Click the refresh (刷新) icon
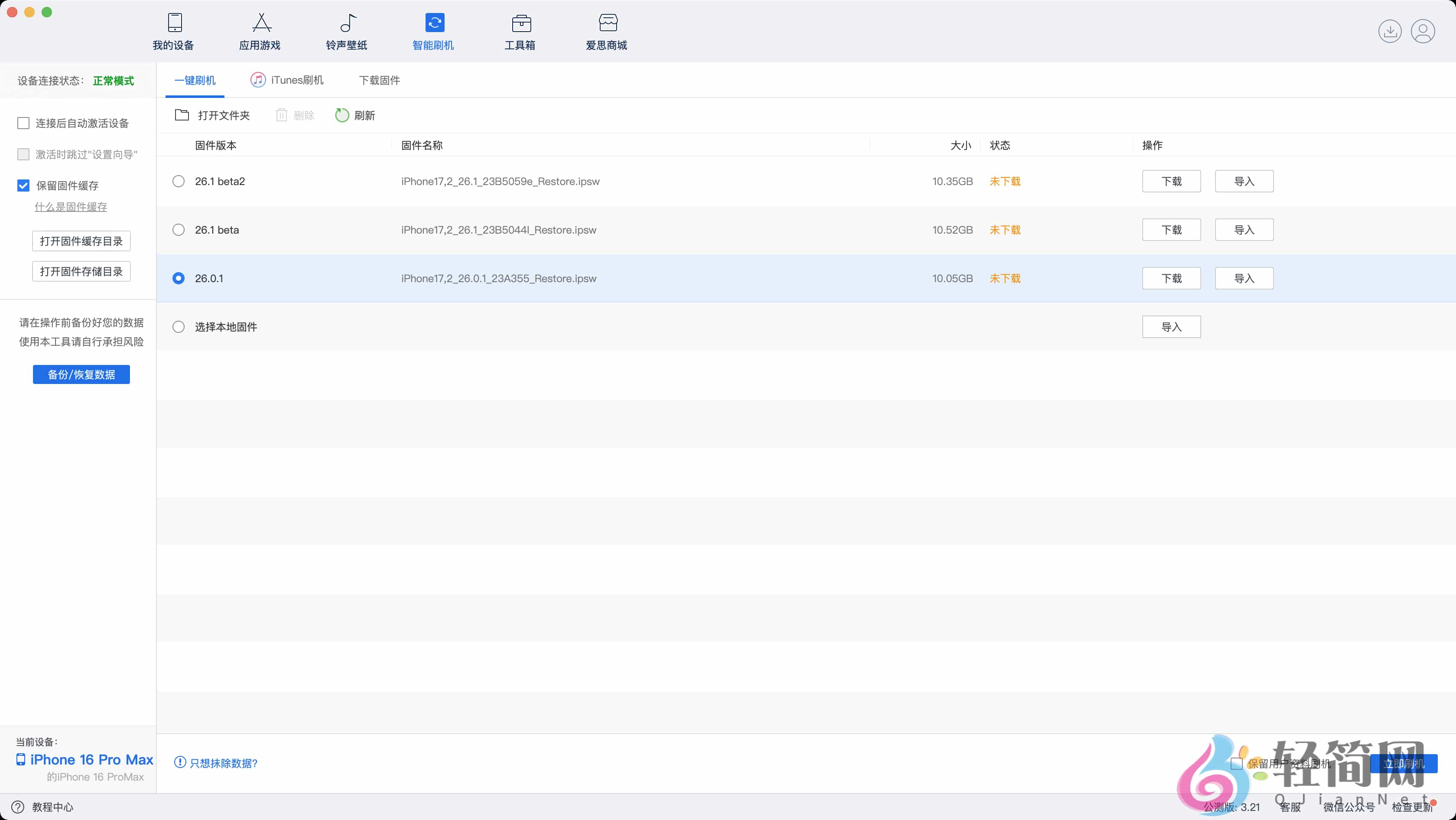This screenshot has height=820, width=1456. 342,115
